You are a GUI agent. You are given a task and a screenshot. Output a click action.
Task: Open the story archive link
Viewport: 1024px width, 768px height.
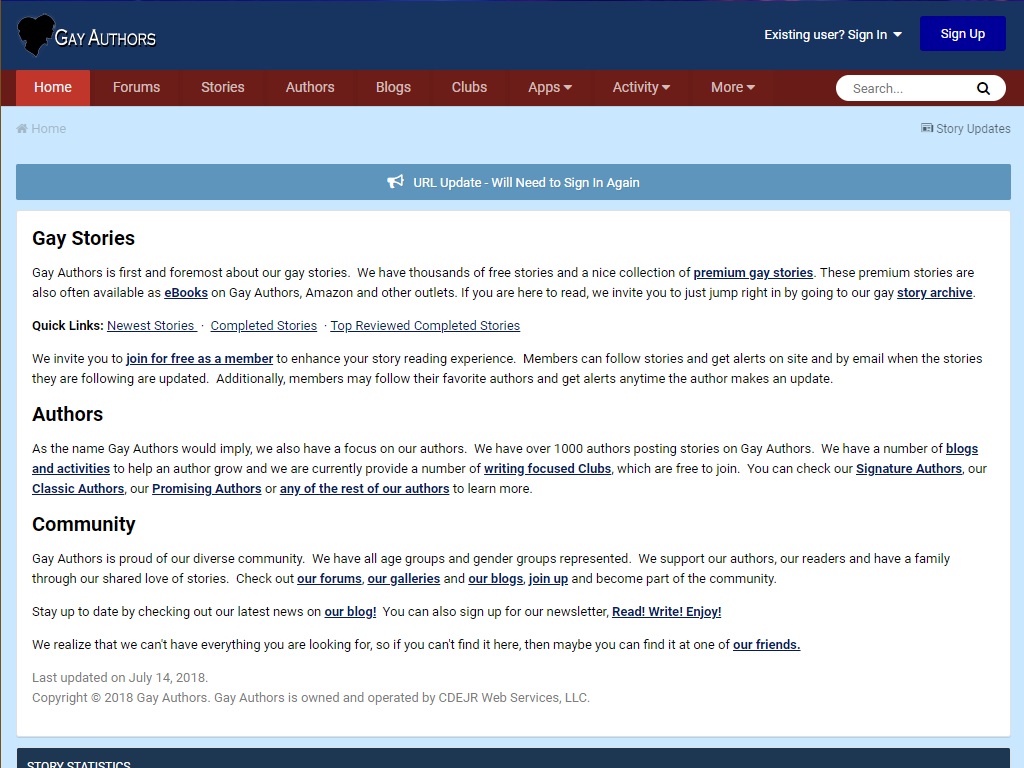tap(935, 293)
